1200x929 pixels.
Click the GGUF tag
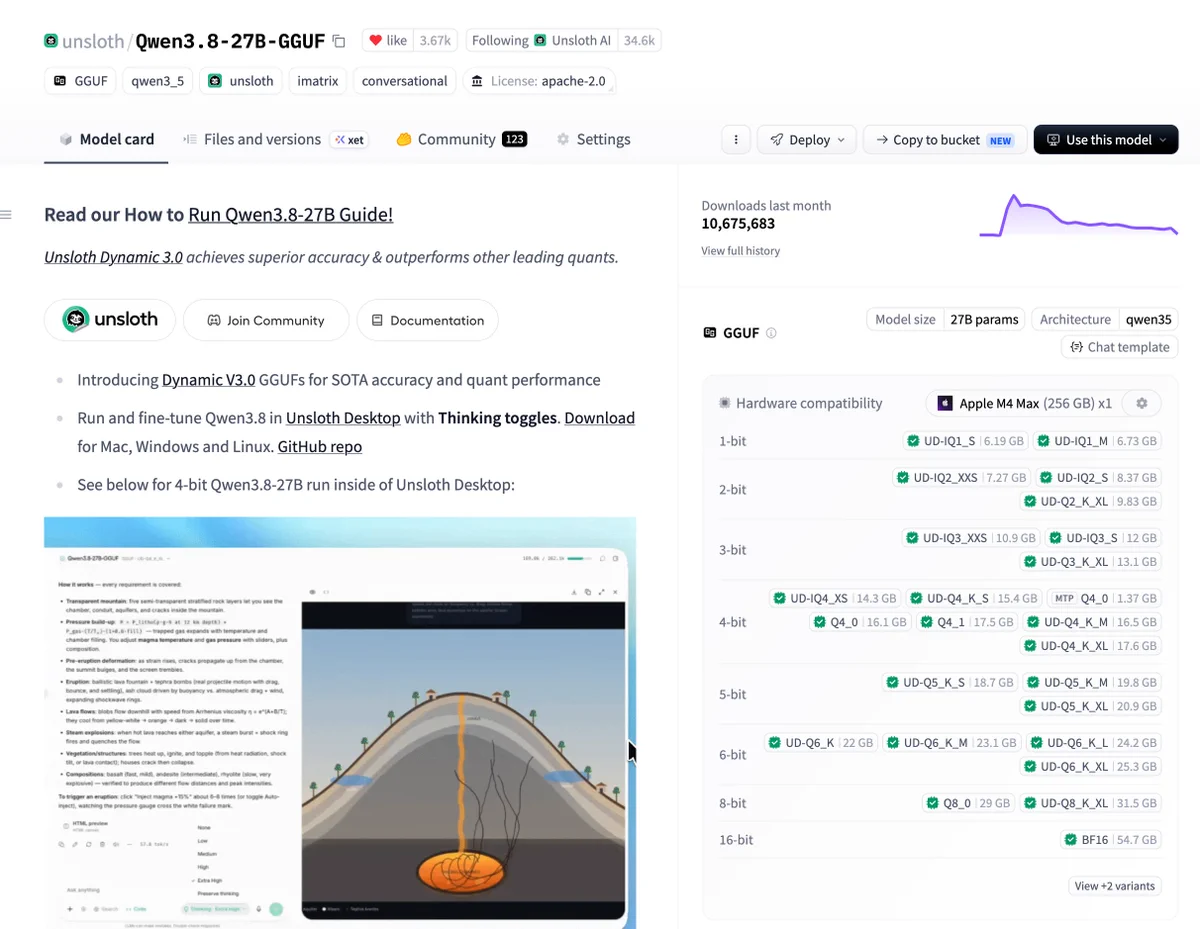tap(80, 81)
